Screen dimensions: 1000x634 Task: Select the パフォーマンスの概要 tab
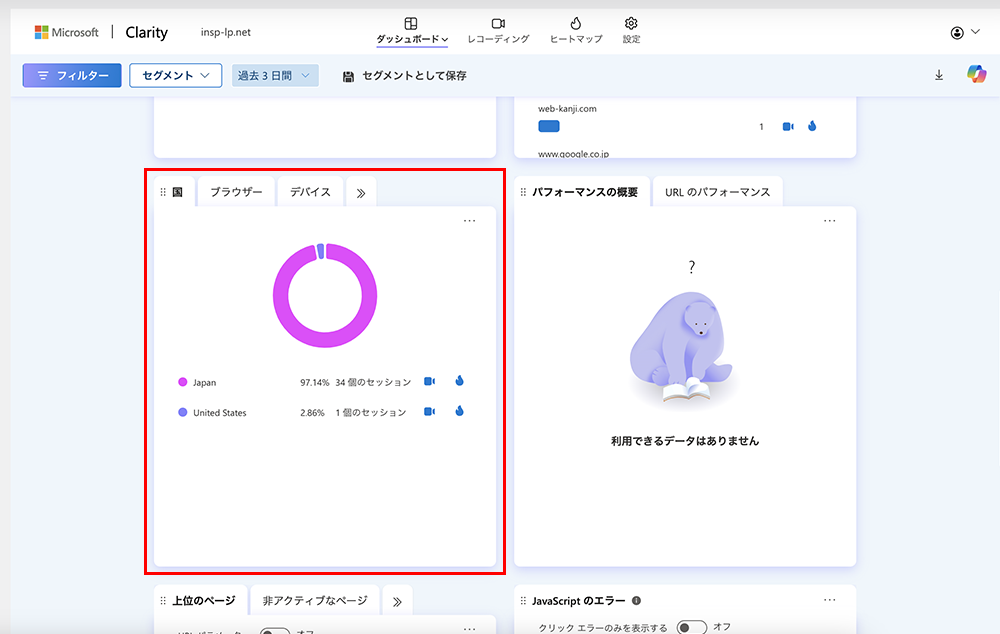click(x=585, y=192)
